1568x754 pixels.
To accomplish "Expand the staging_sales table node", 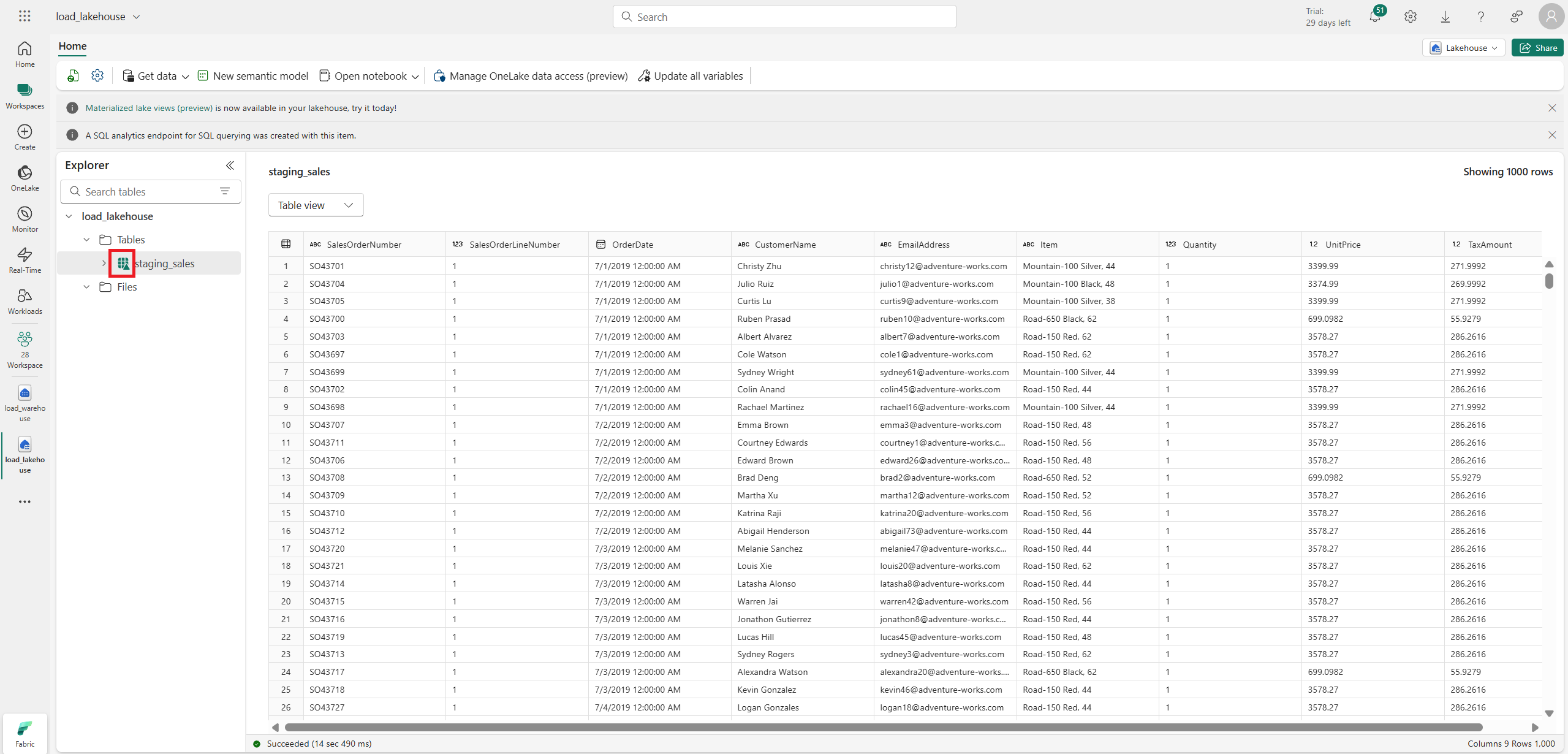I will coord(104,263).
